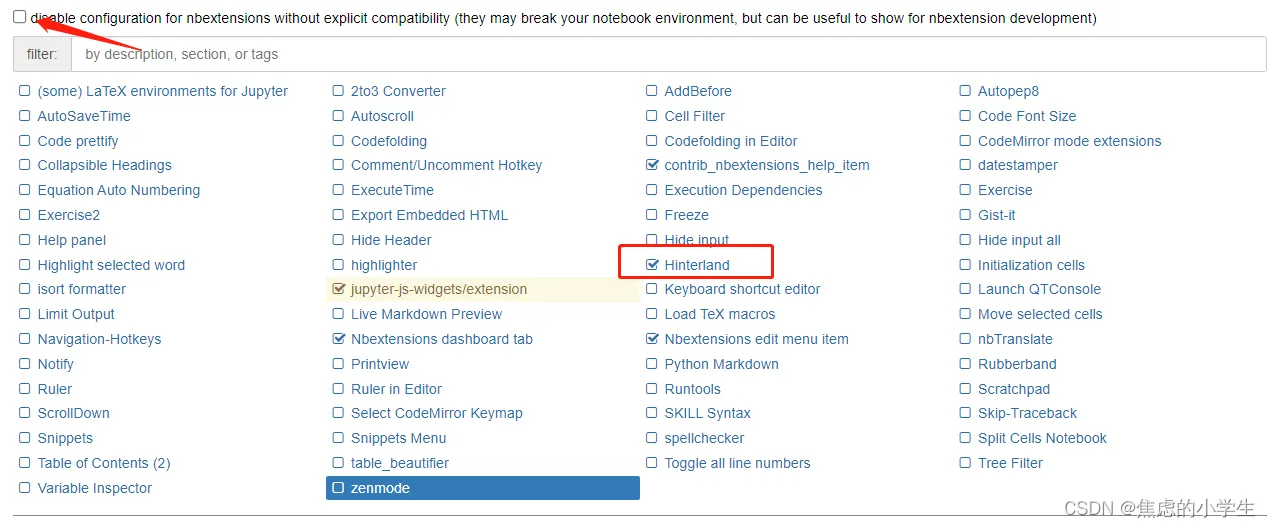This screenshot has height=528, width=1271.
Task: Open the Scratchpad extension entry
Action: click(1013, 389)
